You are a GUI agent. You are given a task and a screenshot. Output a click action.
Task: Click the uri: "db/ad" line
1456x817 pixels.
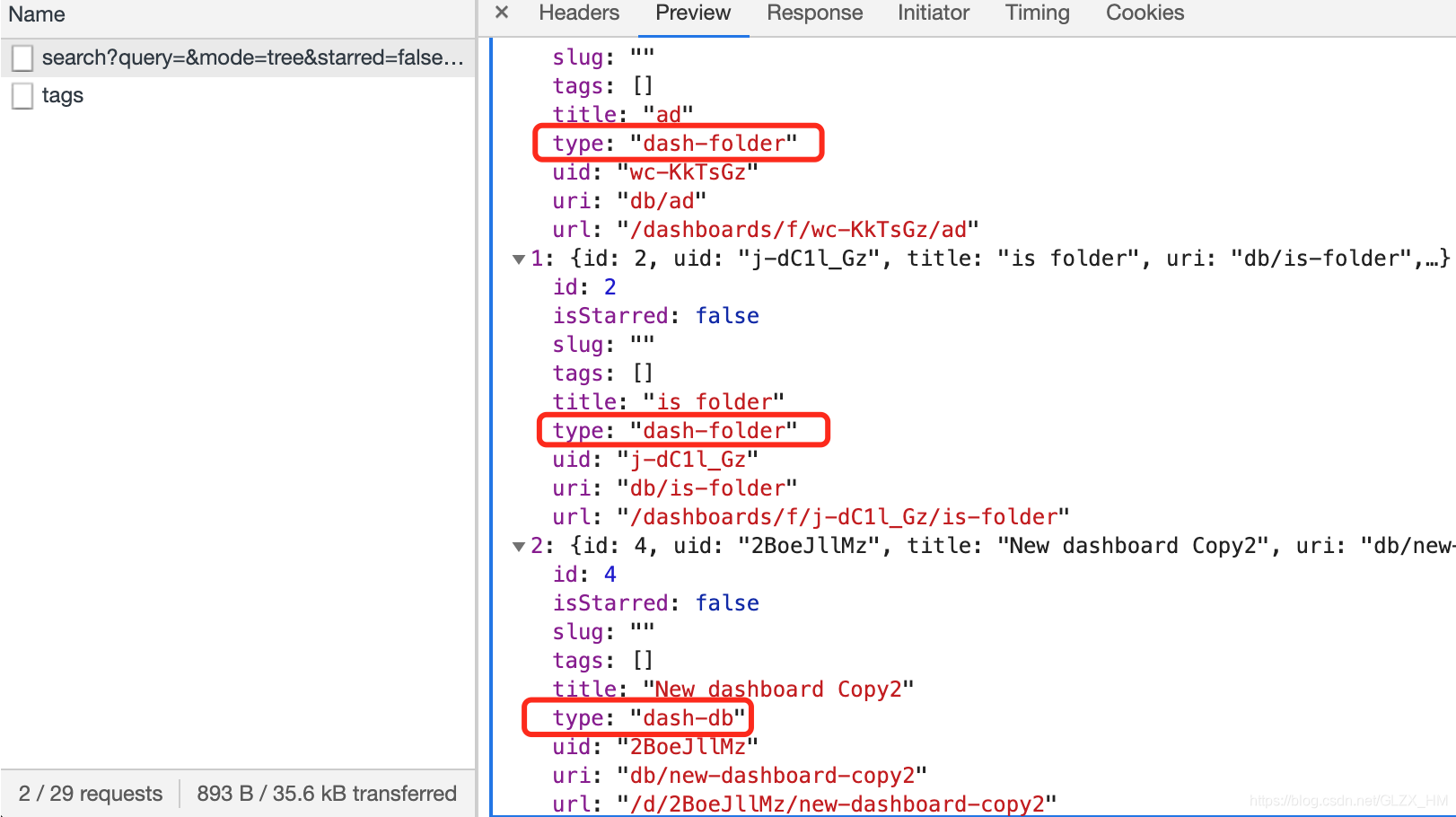pyautogui.click(x=629, y=201)
